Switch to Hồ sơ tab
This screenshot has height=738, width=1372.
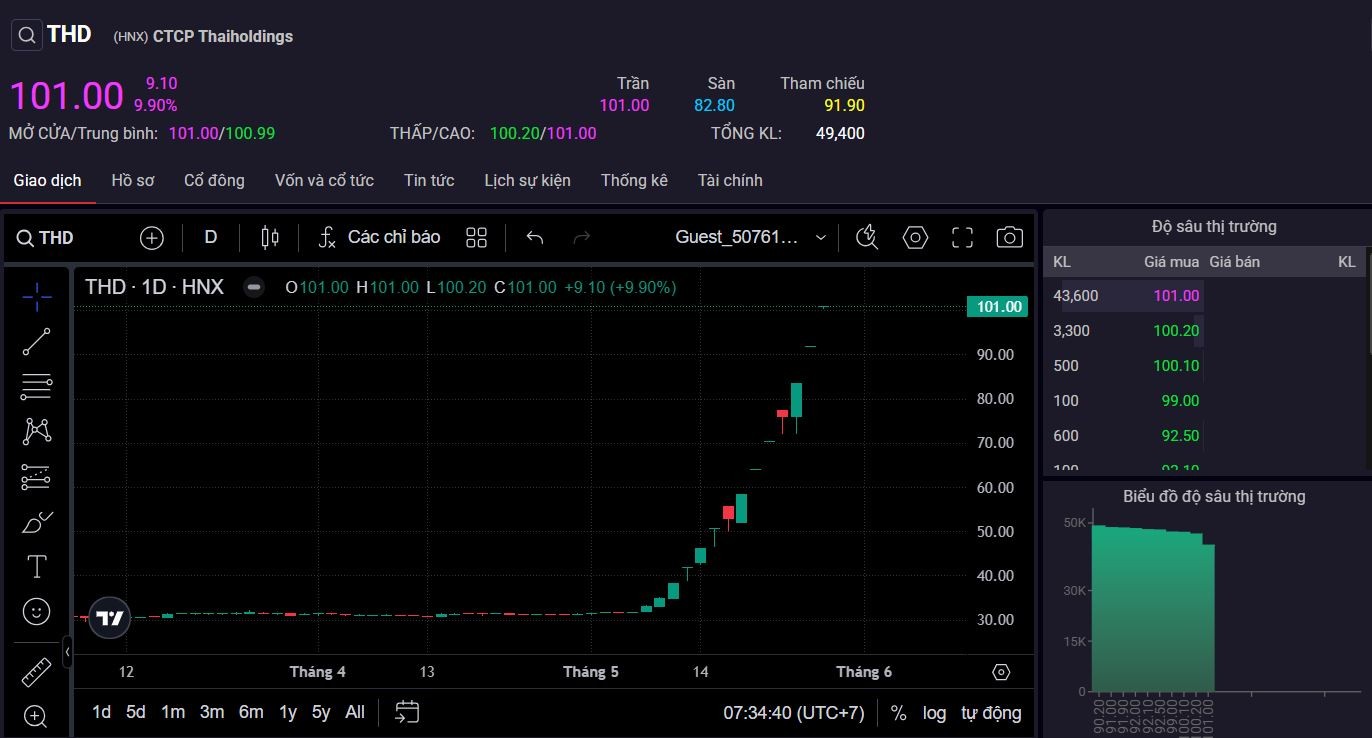[x=133, y=181]
